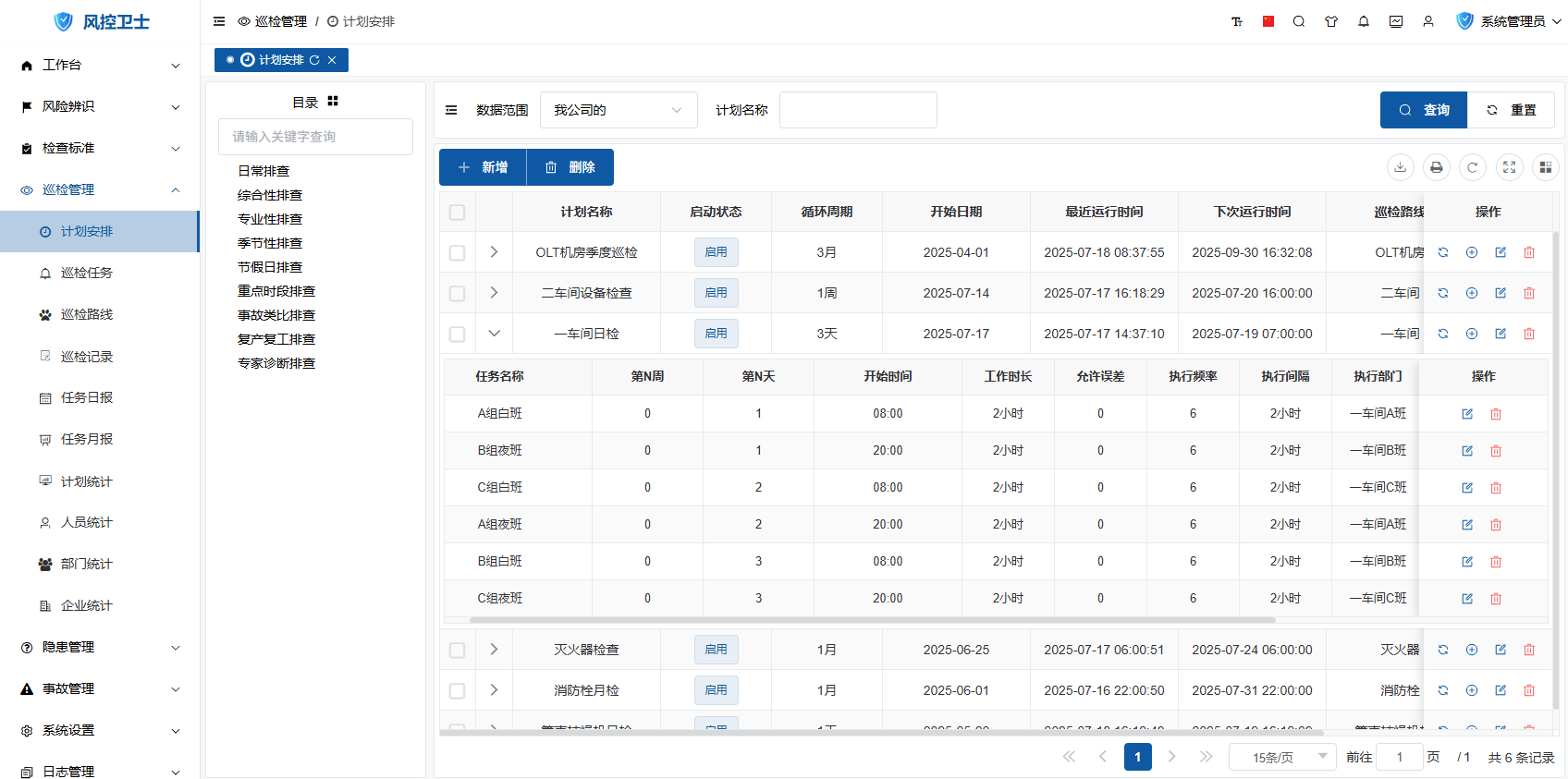Click the add icon for 二车间设备检查 row
Screen dimensions: 1568x779
point(1472,293)
